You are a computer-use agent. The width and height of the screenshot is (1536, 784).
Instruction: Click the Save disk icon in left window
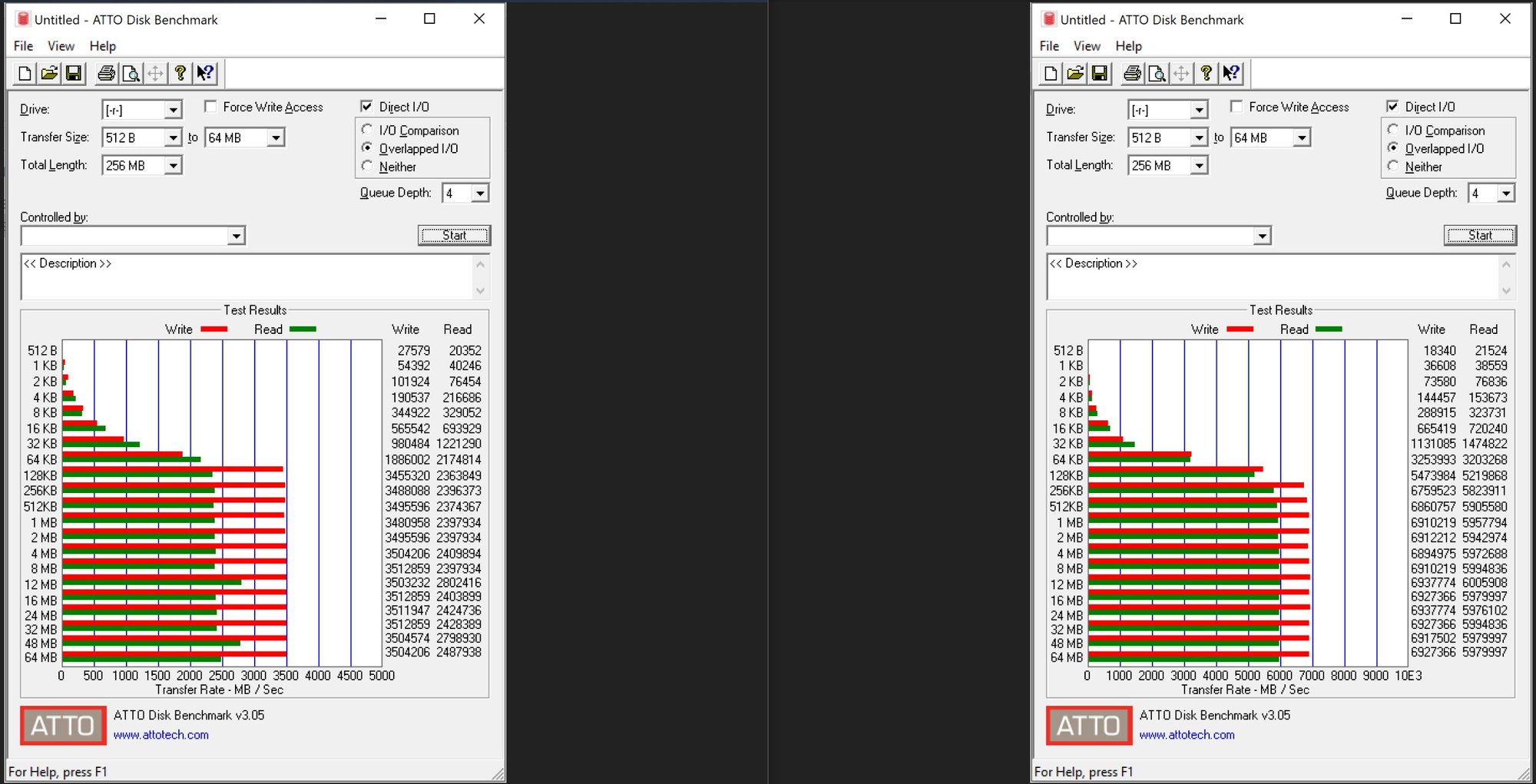[74, 73]
